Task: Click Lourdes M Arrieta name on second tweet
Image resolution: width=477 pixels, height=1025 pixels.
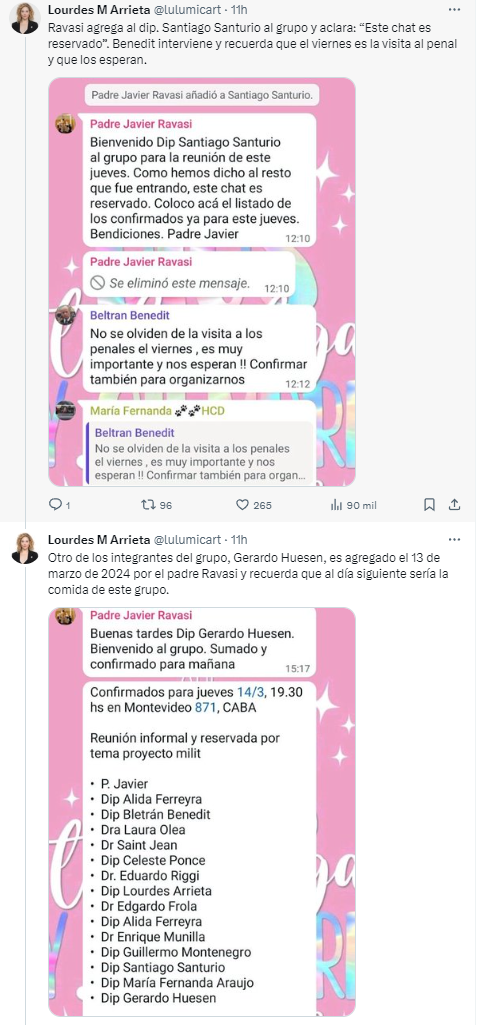Action: (98, 540)
